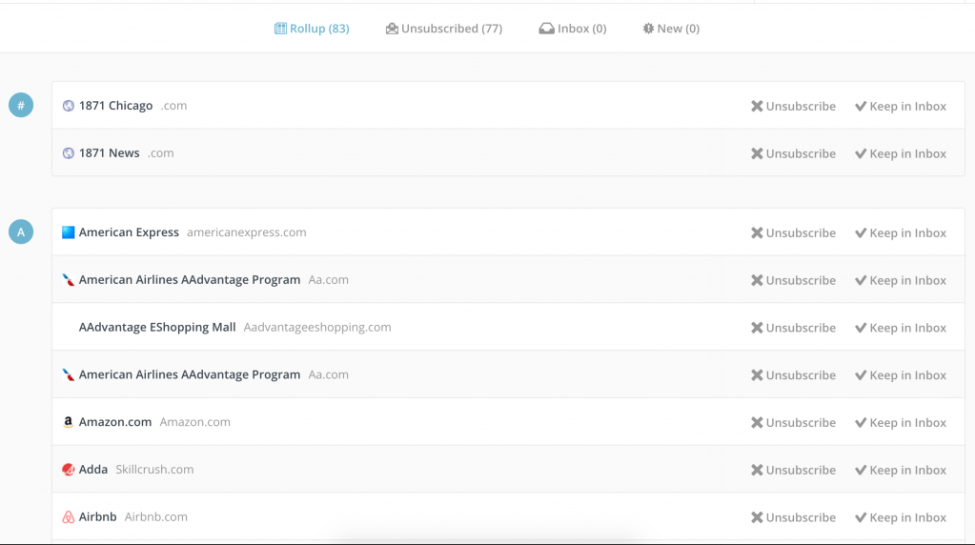Screen dimensions: 975x545
Task: Unsubscribe from Adda Skillcrush.com
Action: pos(793,470)
